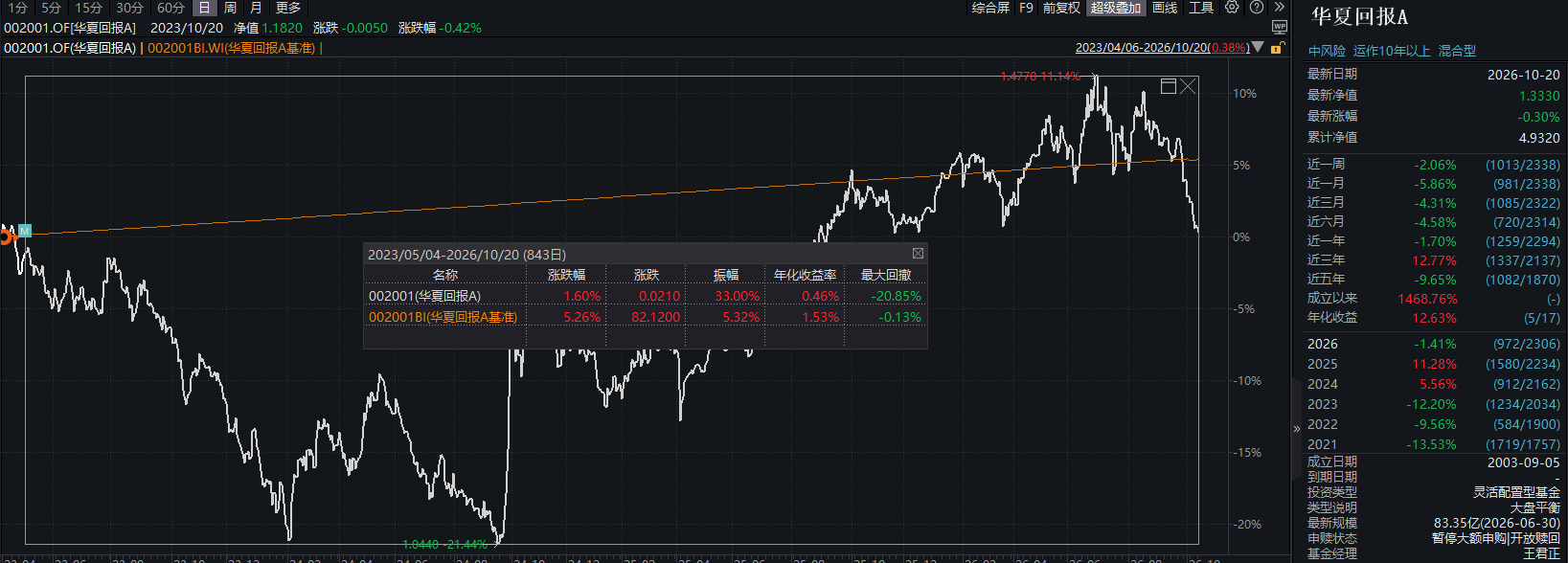Click the 累计净值 value 4.9320

[x=1539, y=138]
